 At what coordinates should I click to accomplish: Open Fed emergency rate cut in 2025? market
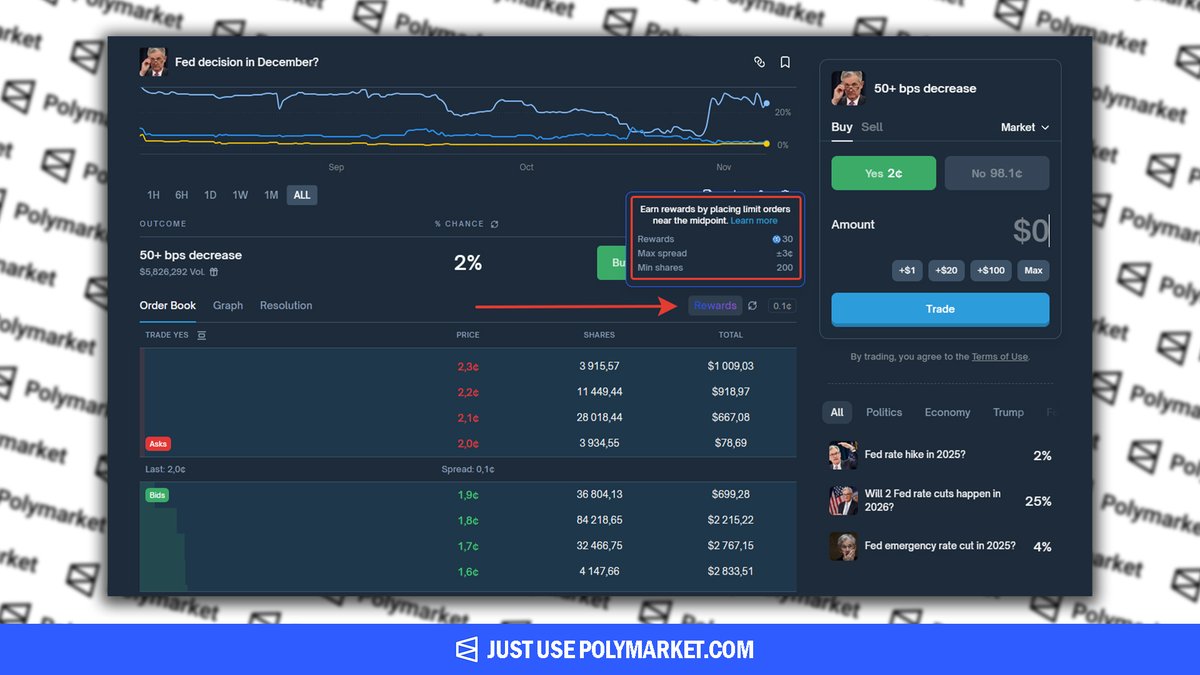(x=940, y=546)
